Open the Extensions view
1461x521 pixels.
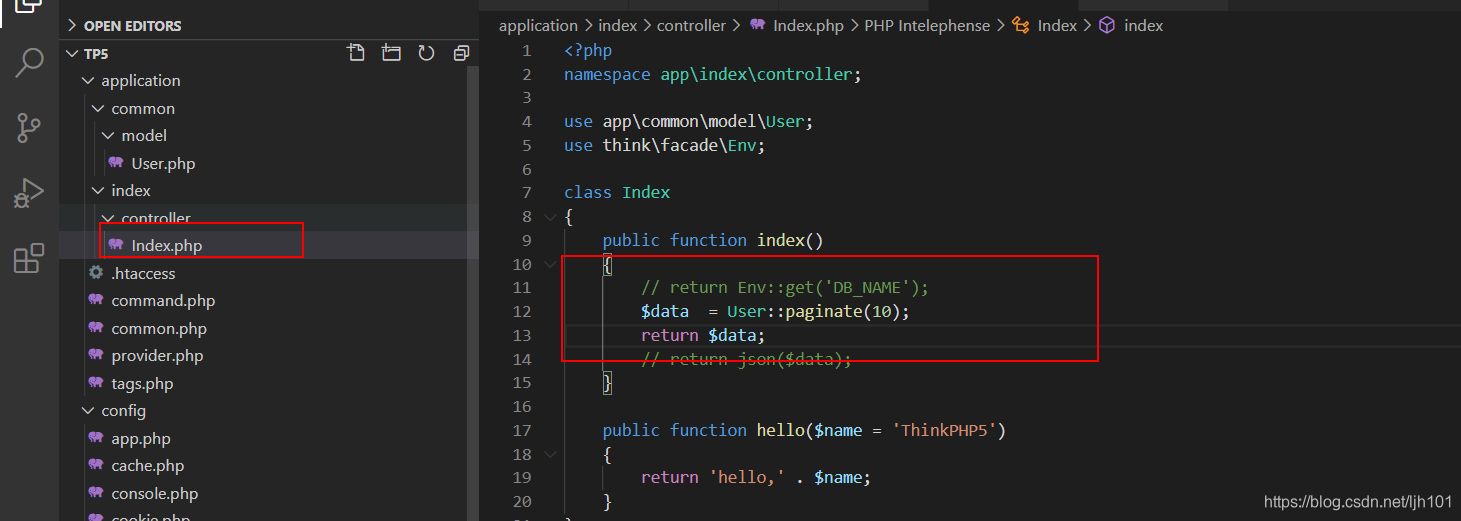[x=29, y=258]
